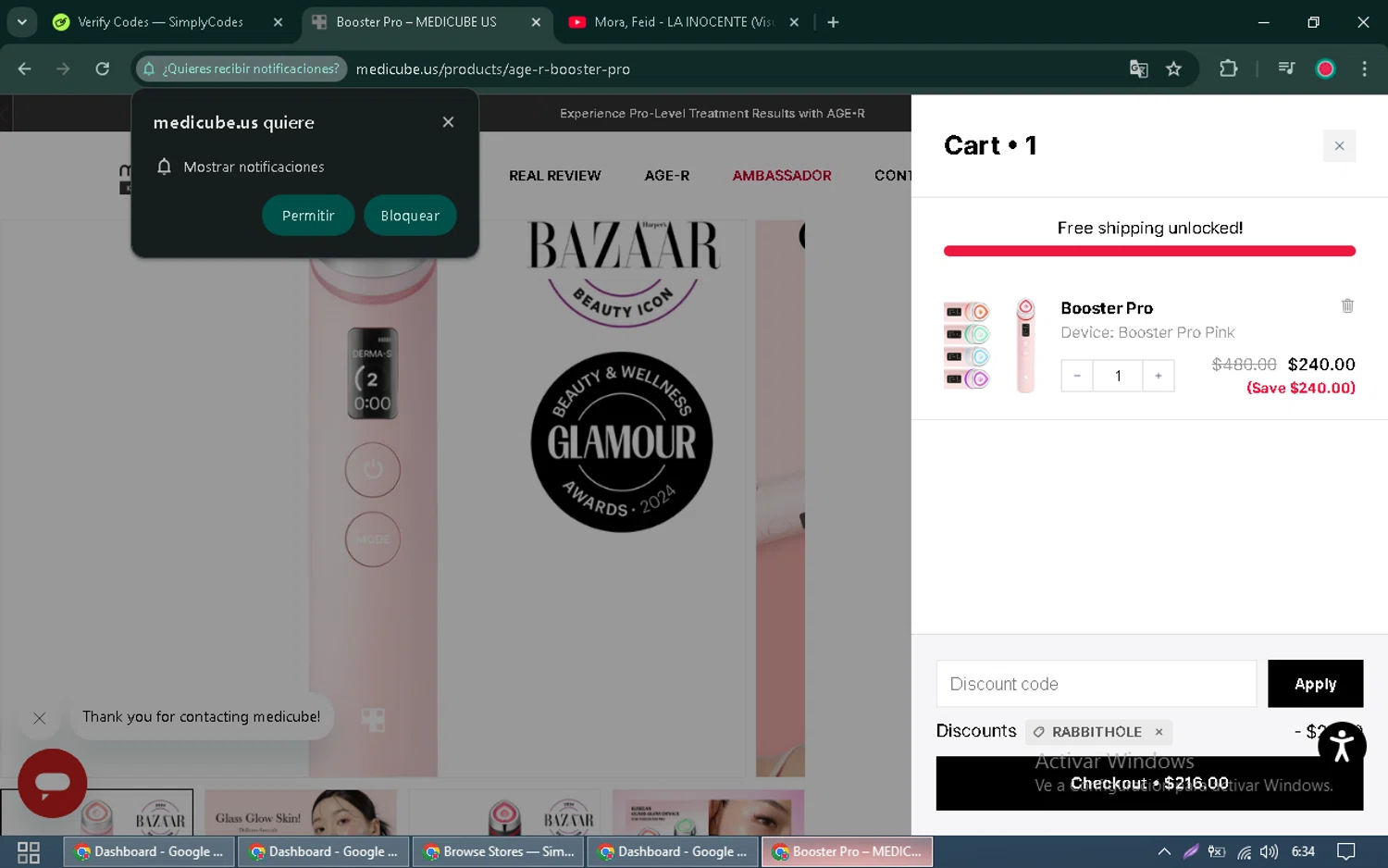Show hidden system tray icons

point(1164,851)
